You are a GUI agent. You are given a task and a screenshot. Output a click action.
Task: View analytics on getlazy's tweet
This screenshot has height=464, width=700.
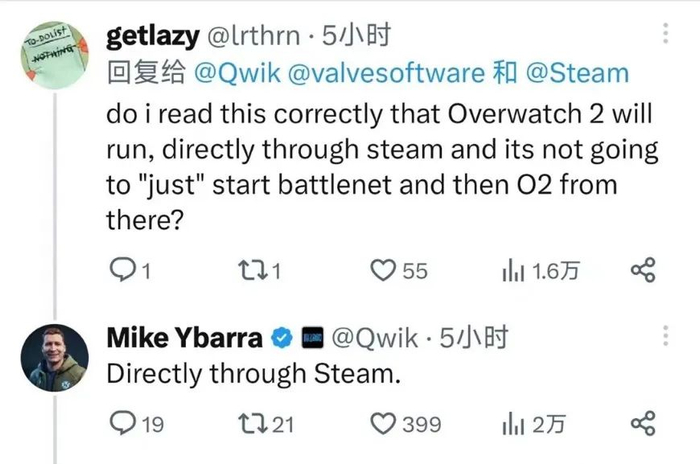pos(511,270)
